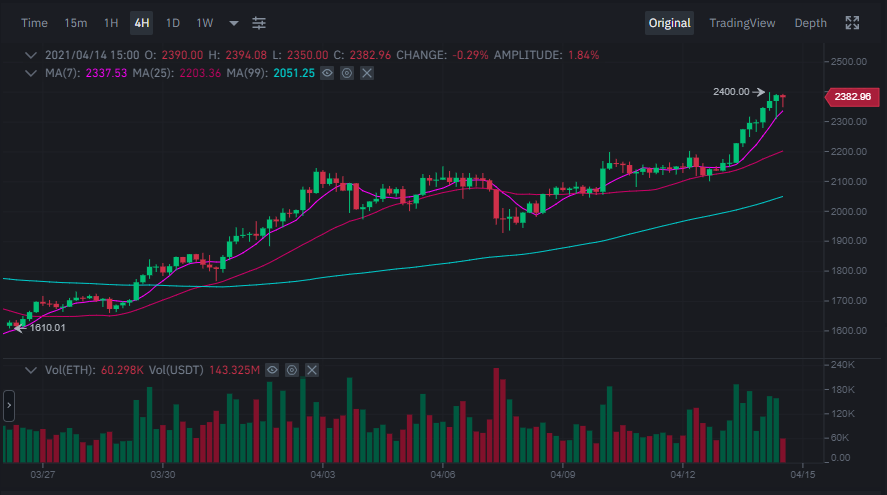887x495 pixels.
Task: Click the red 2382.96 current price tag
Action: tap(851, 97)
